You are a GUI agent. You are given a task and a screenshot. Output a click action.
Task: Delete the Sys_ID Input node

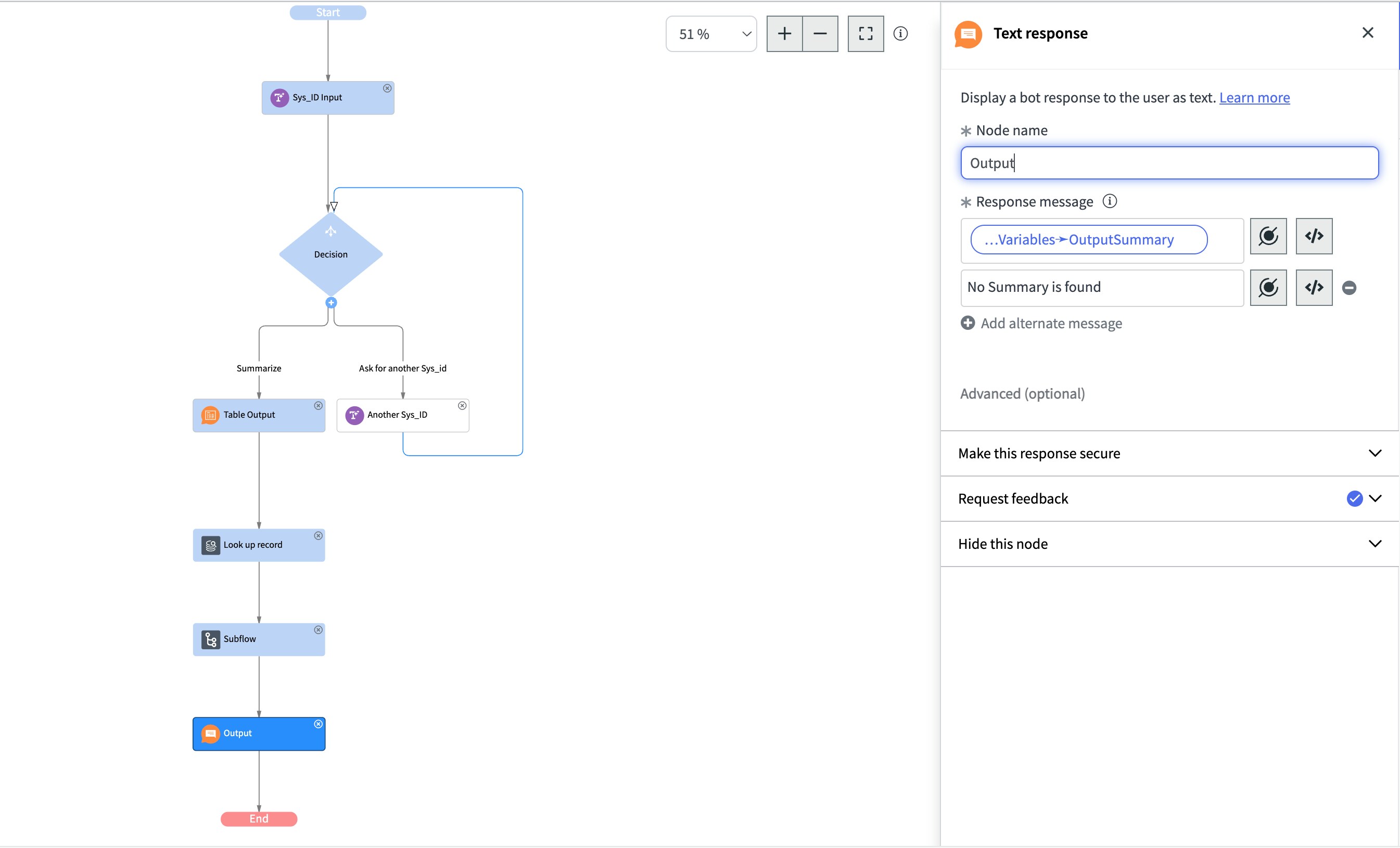(387, 88)
